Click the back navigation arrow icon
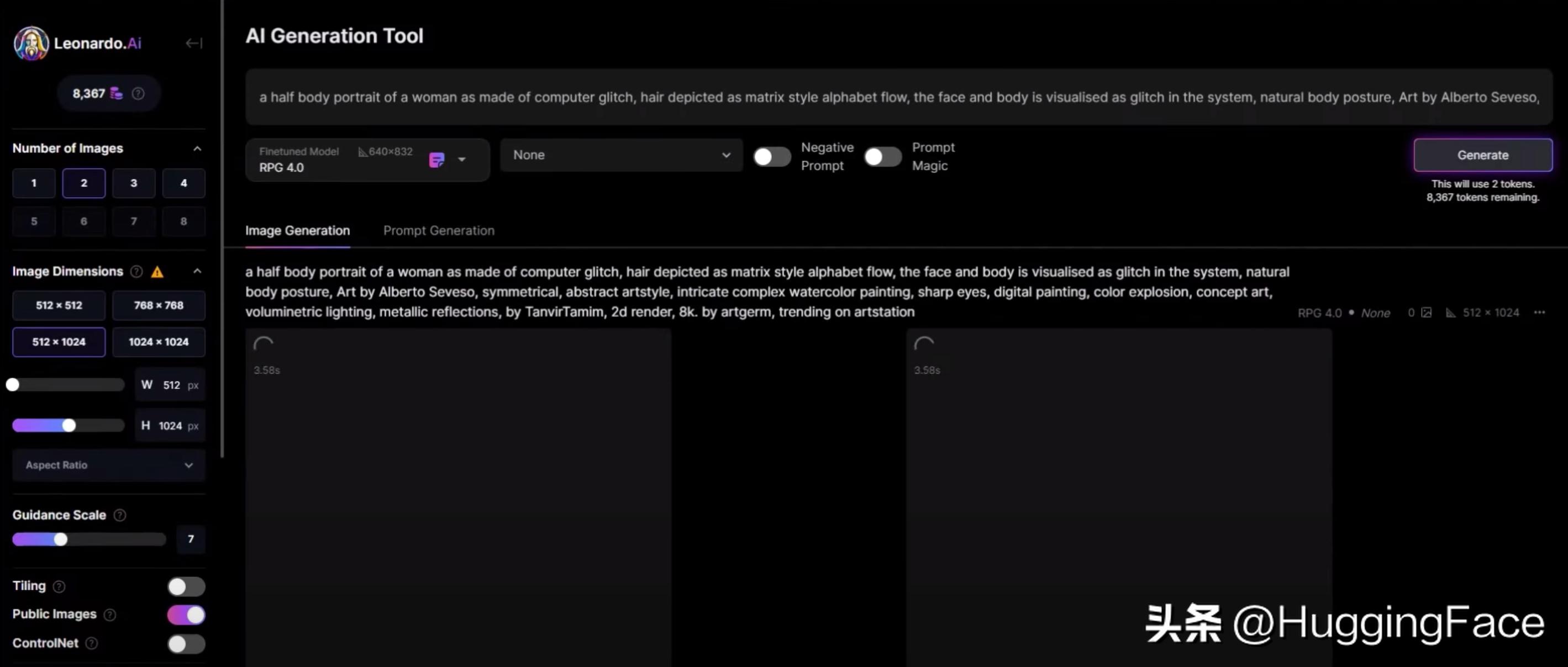This screenshot has height=667, width=1568. tap(193, 43)
